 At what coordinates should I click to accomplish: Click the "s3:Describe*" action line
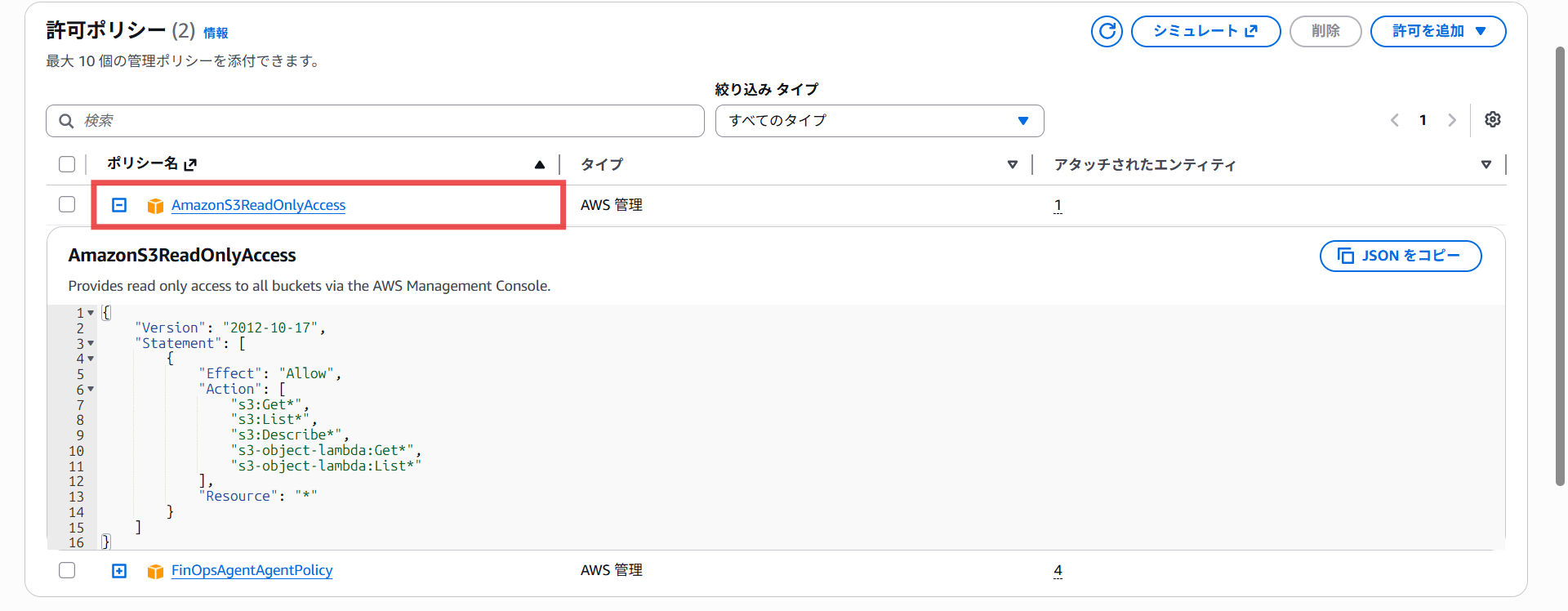pyautogui.click(x=289, y=435)
